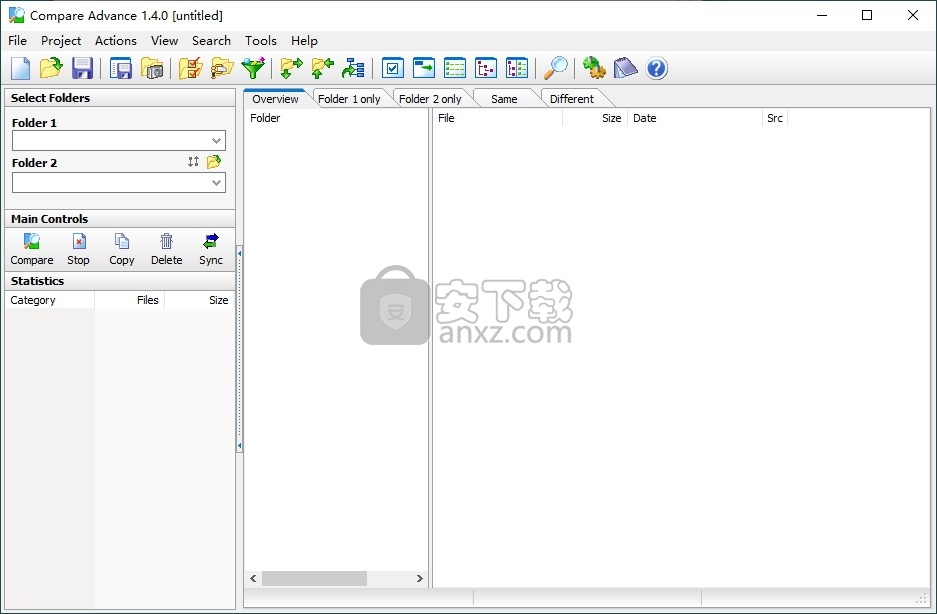Collapse the left panel with upper splitter arrow

(x=240, y=253)
